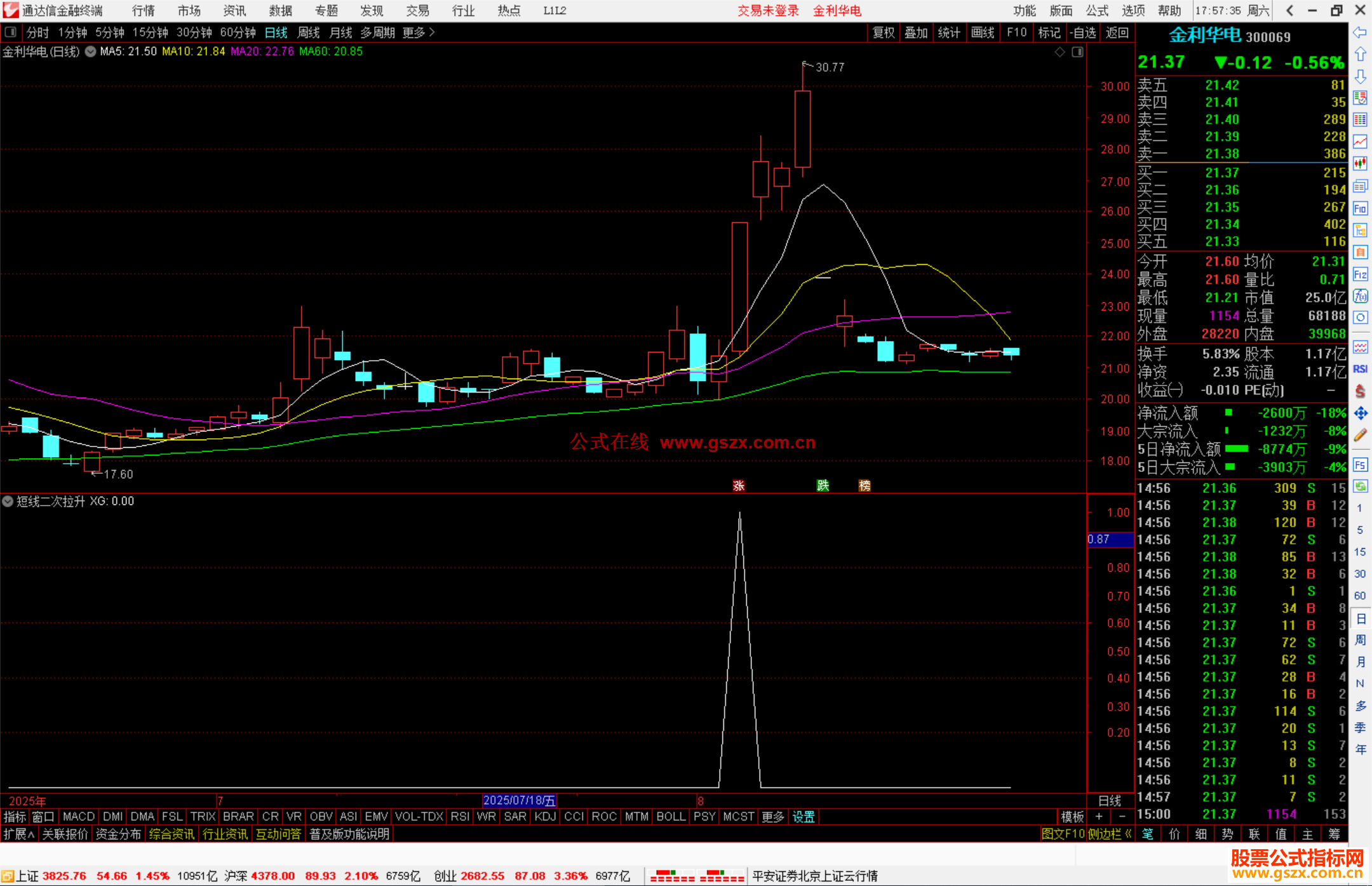Click the red dollar sign sidebar icon
This screenshot has width=1372, height=886.
[1360, 391]
